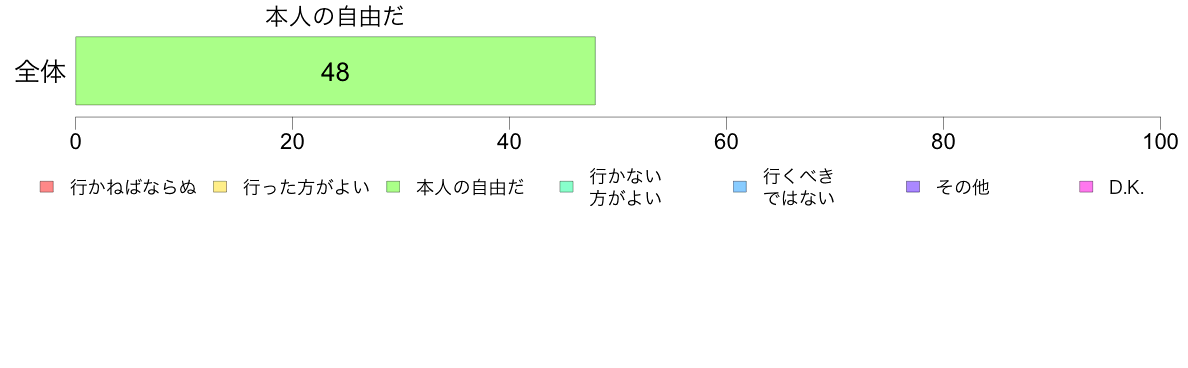
Task: Click the 全体 row label
Action: coord(41,72)
